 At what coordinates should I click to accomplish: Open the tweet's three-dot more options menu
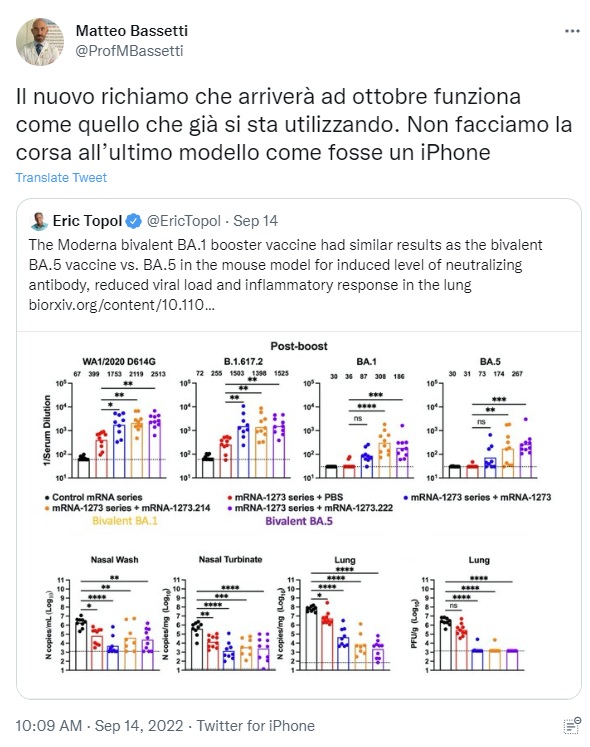click(572, 31)
